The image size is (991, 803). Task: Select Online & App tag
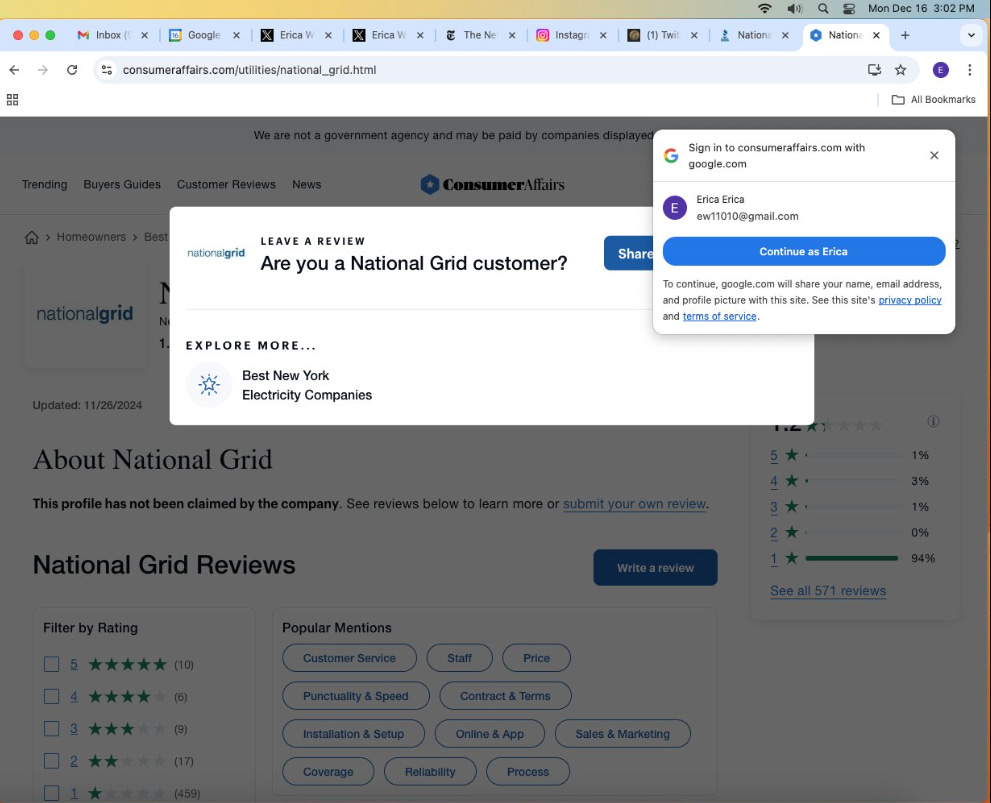click(489, 734)
